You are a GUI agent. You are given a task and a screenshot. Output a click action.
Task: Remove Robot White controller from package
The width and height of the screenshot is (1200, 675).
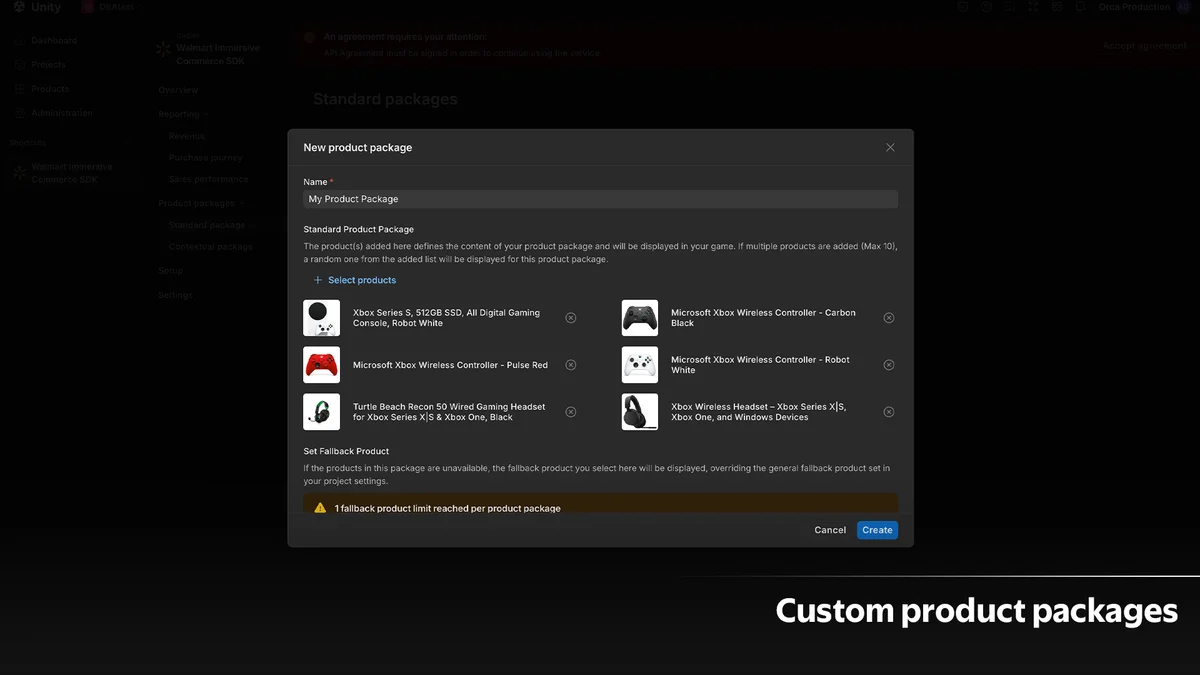tap(888, 365)
